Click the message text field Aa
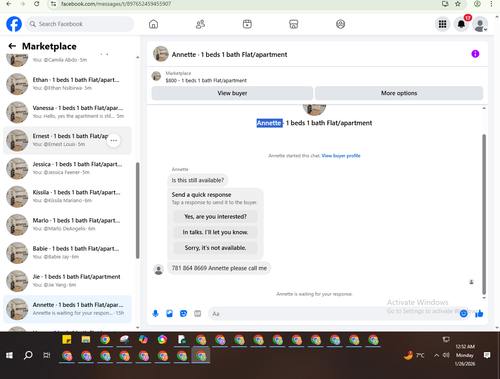This screenshot has height=379, width=500. [x=333, y=314]
